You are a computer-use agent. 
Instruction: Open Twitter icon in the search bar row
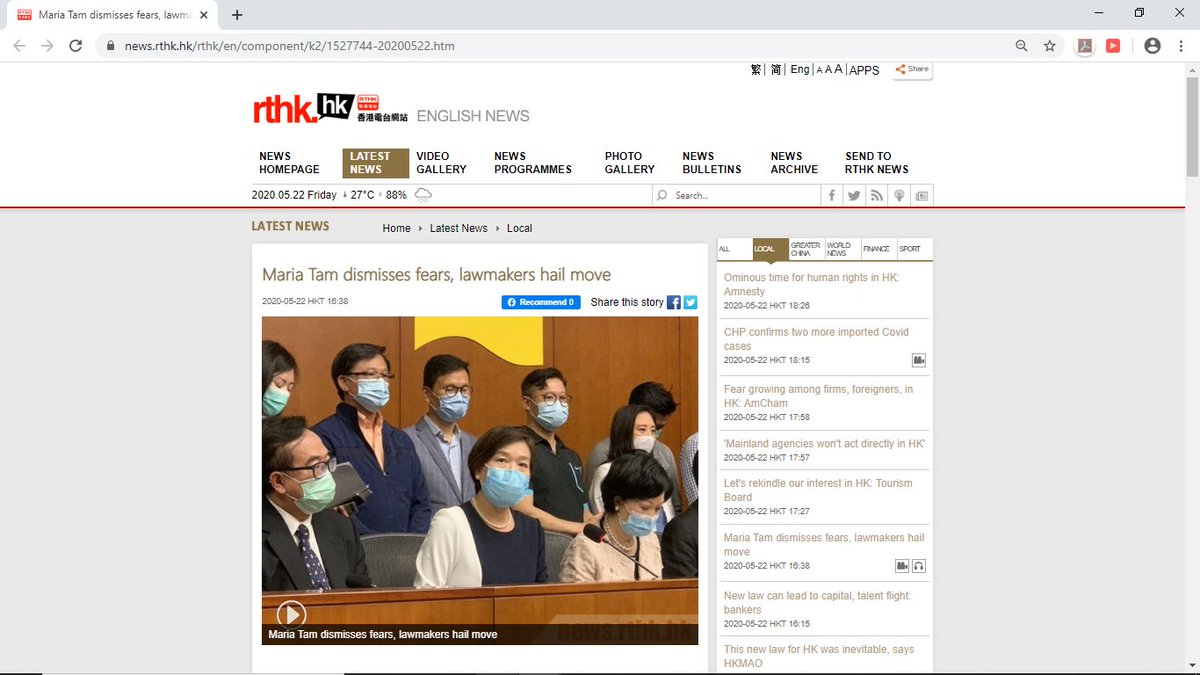[854, 195]
